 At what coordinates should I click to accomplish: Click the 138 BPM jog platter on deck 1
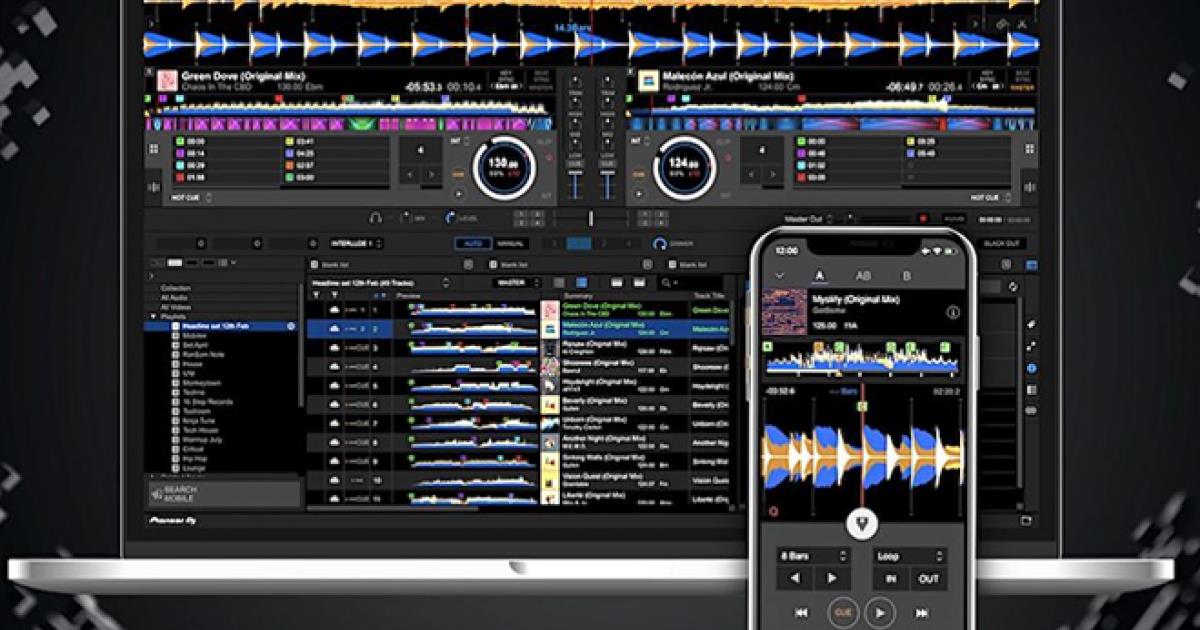coord(502,166)
